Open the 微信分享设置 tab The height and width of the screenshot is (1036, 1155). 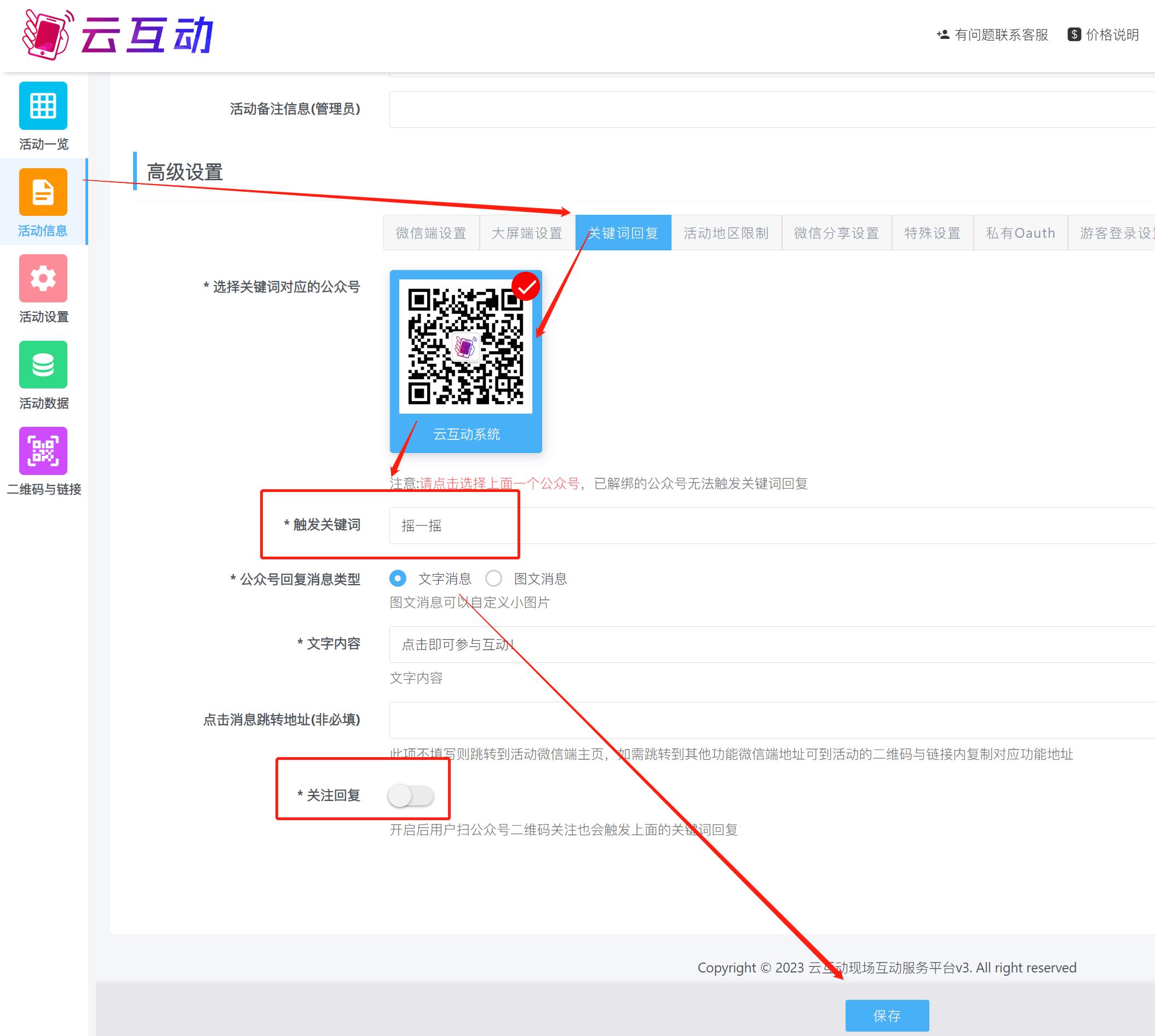(x=836, y=233)
